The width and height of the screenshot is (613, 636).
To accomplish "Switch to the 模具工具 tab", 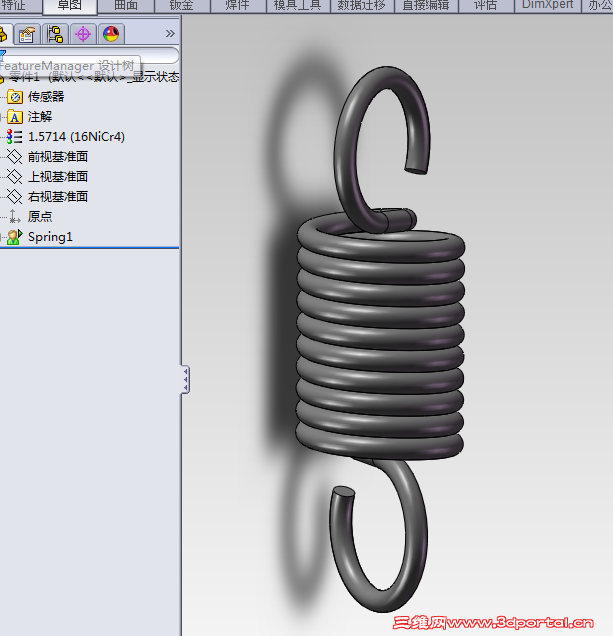I will pyautogui.click(x=298, y=6).
